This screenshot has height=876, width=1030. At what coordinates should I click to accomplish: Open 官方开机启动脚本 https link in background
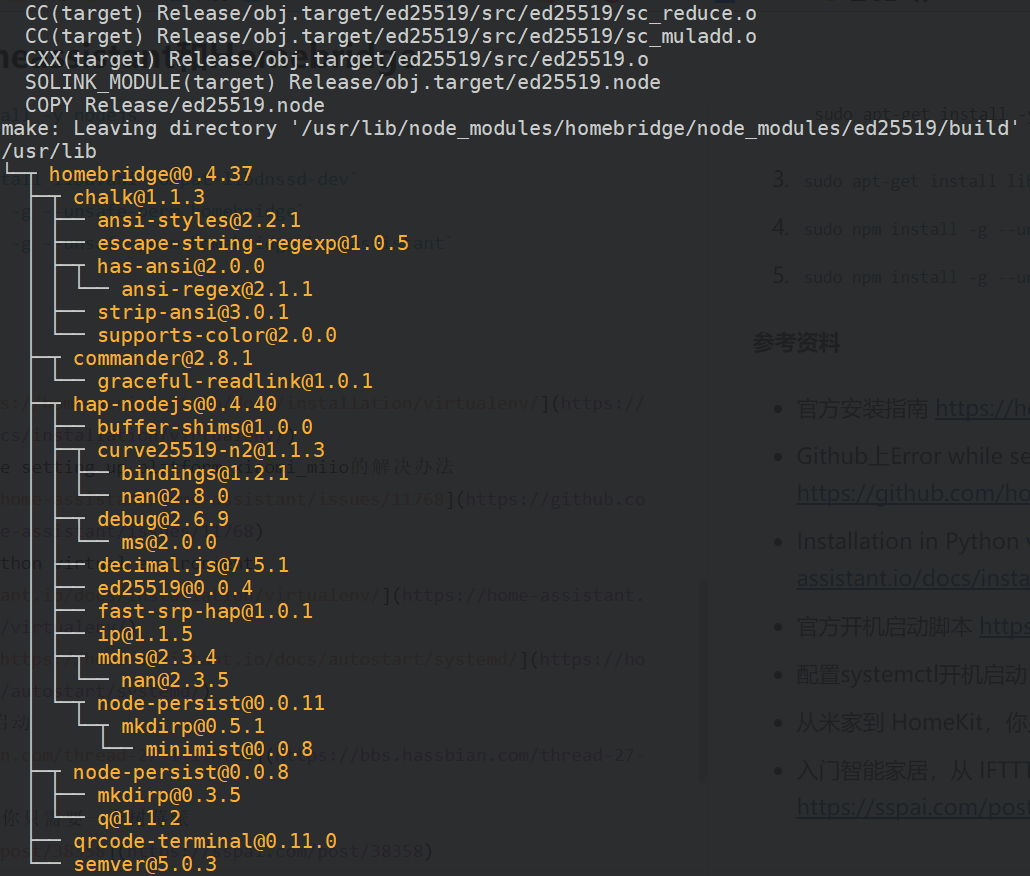1004,626
